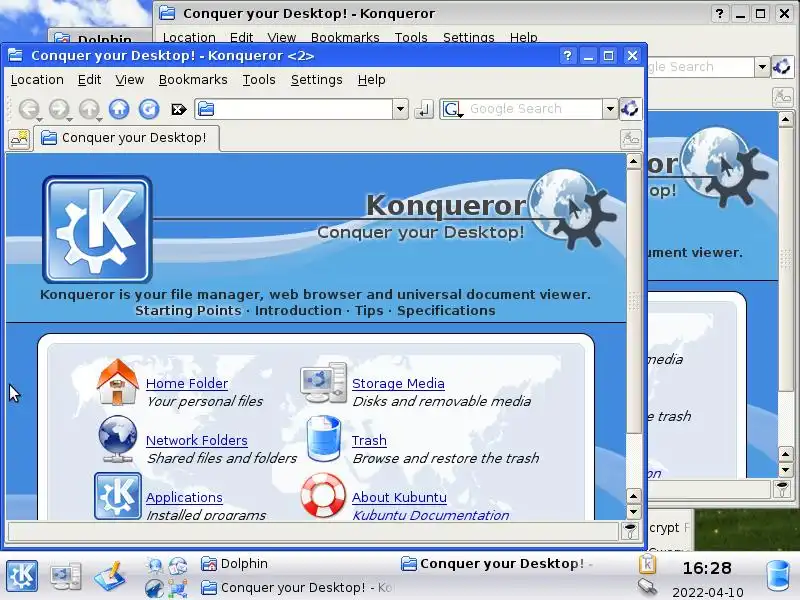800x600 pixels.
Task: Click the pen-and-desktop icon in the taskbar
Action: tap(110, 576)
